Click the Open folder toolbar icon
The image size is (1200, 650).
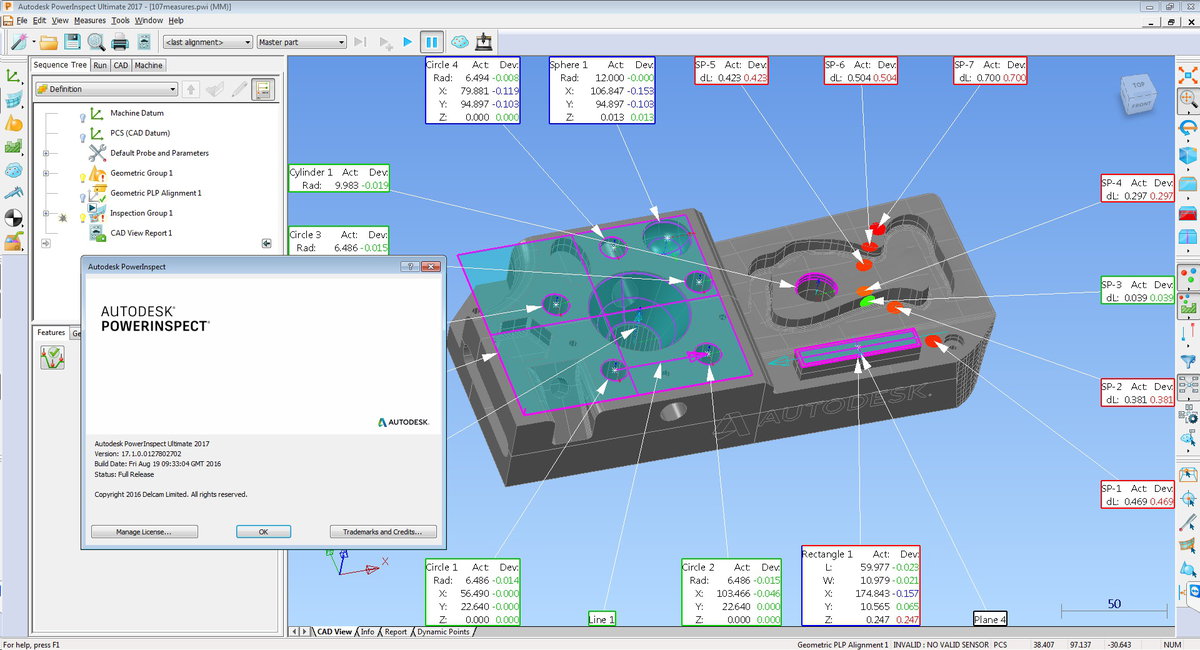click(x=48, y=42)
